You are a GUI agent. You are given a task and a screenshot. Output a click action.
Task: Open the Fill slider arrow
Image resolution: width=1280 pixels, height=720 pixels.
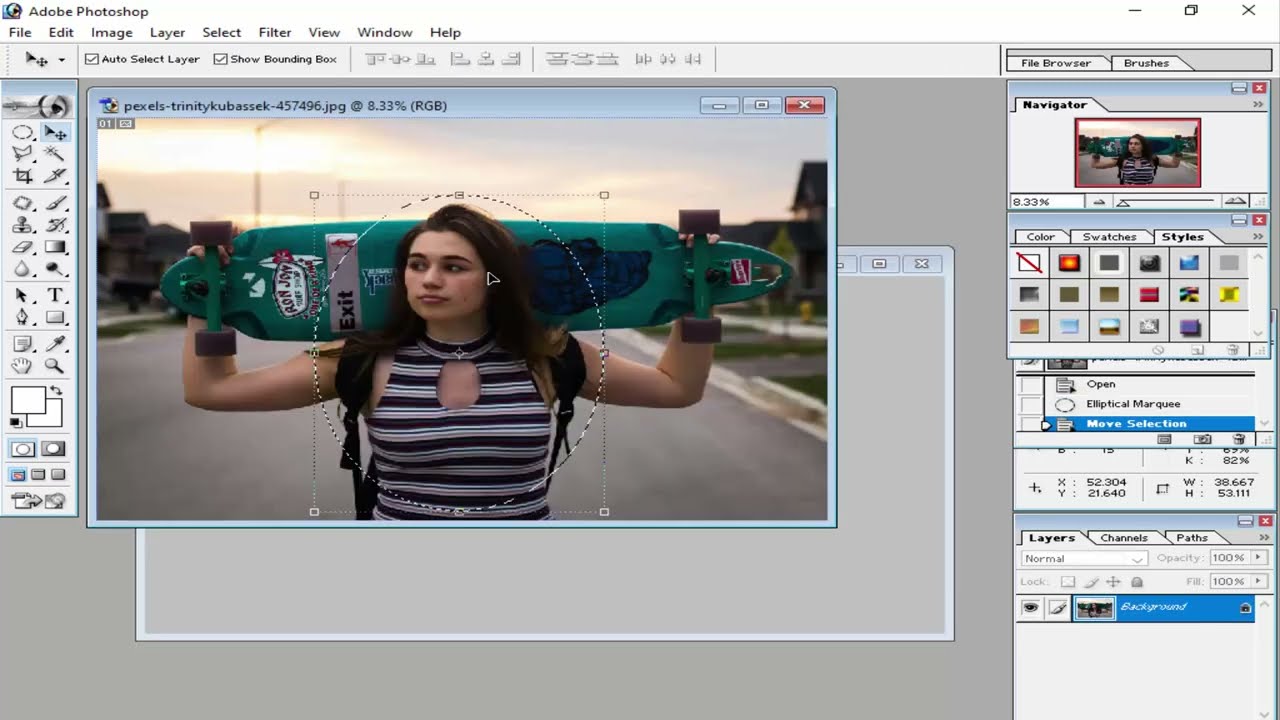pos(1259,581)
